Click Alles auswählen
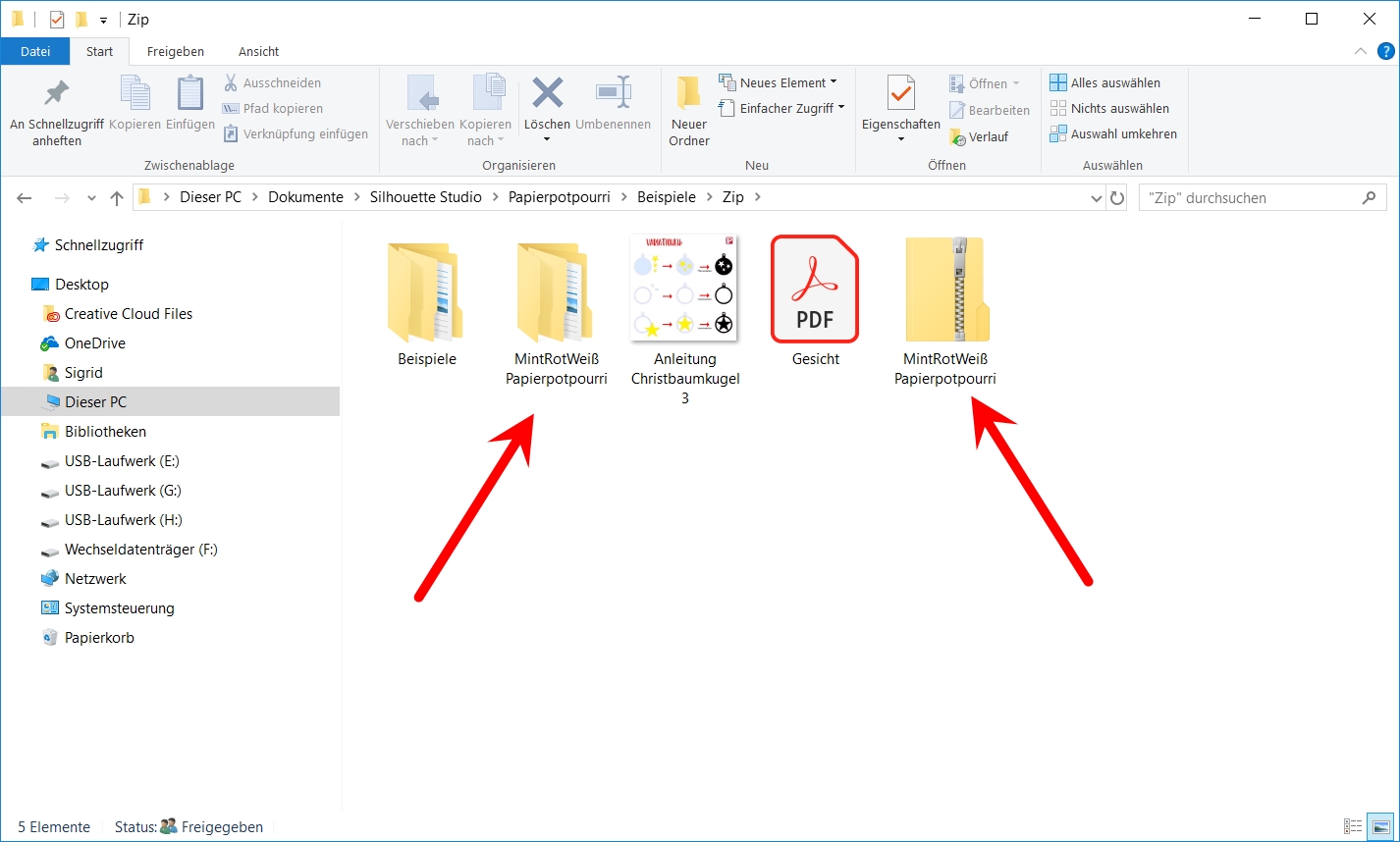 coord(1105,83)
